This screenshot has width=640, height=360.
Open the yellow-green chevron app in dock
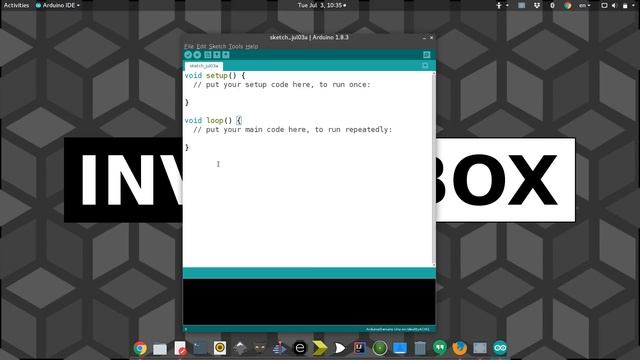pyautogui.click(x=320, y=348)
